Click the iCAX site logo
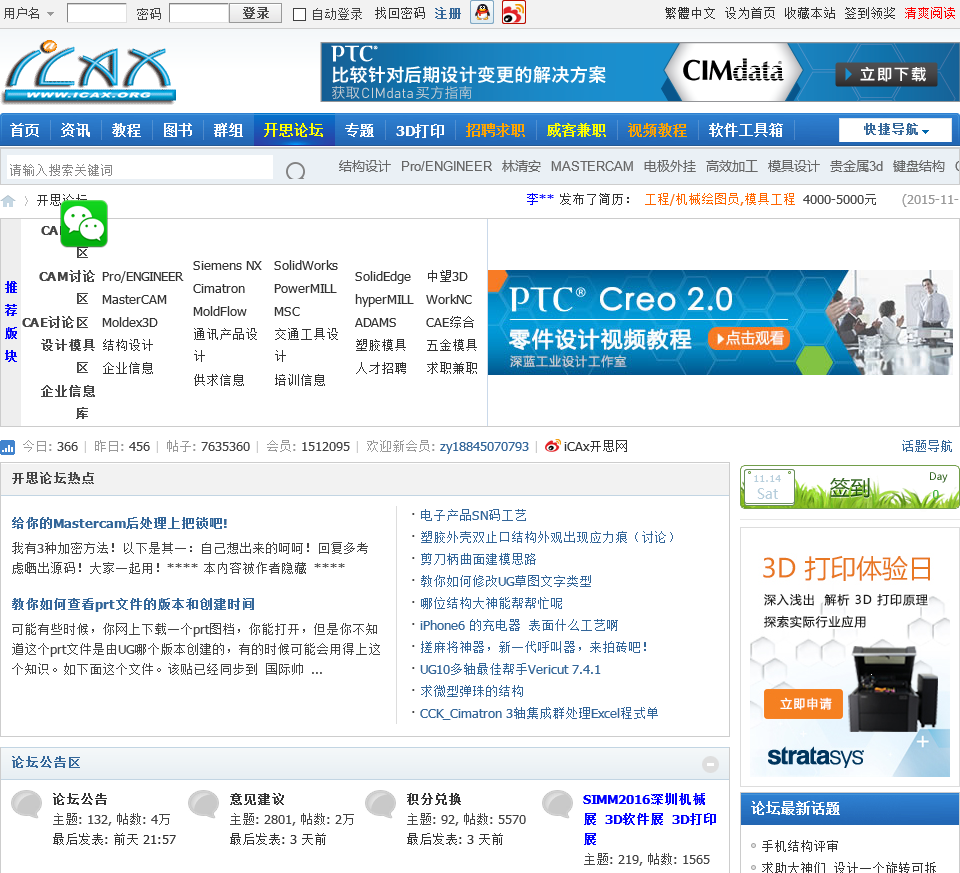The image size is (960, 873). click(x=89, y=72)
